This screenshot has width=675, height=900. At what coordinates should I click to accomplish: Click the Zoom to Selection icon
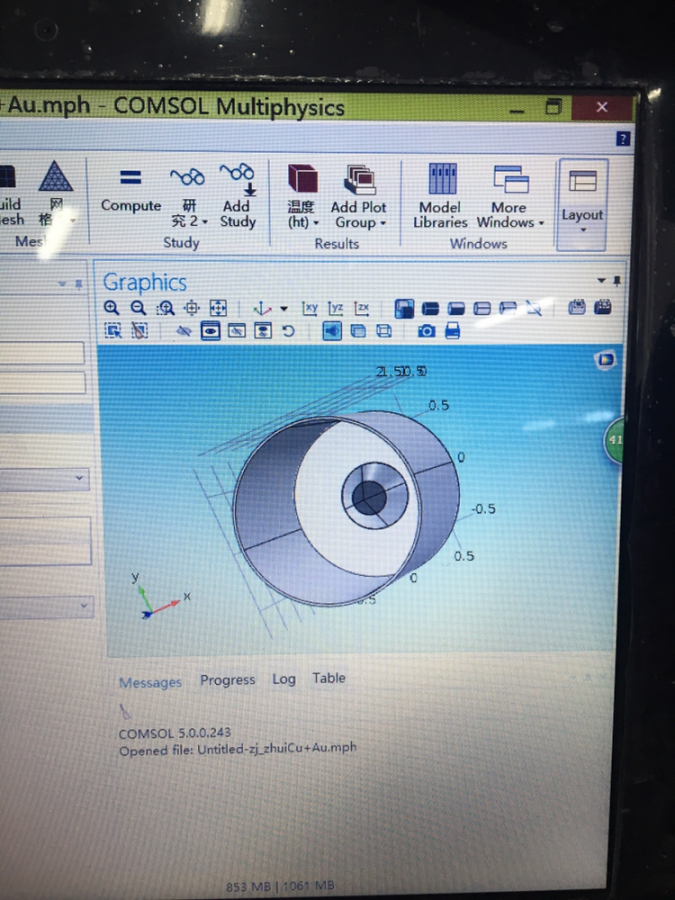point(192,308)
